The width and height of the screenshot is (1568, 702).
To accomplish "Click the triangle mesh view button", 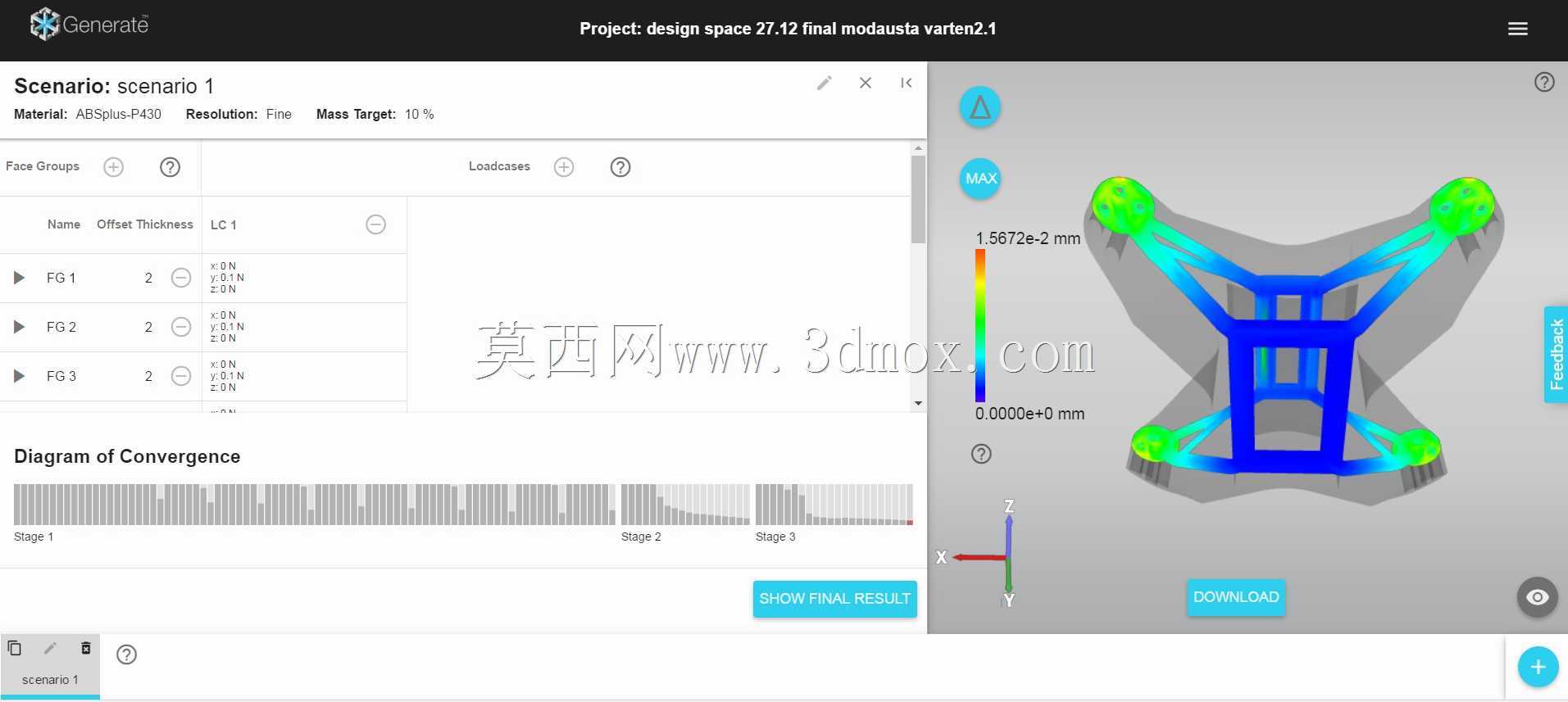I will pos(980,107).
